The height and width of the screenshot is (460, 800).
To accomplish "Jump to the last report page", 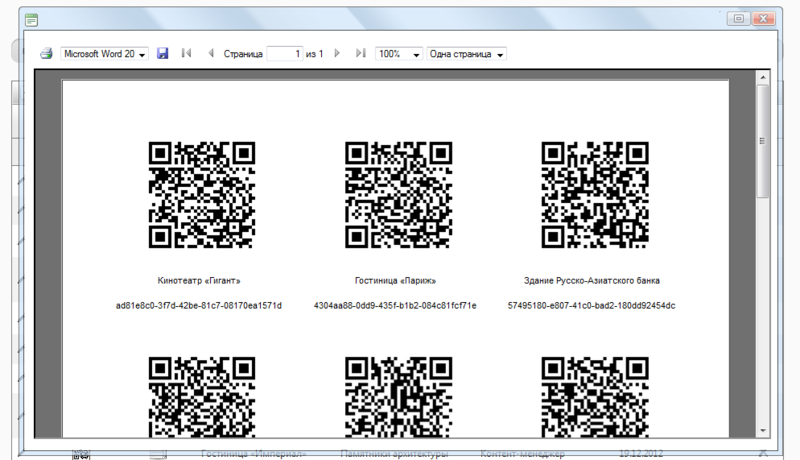I will pyautogui.click(x=361, y=53).
